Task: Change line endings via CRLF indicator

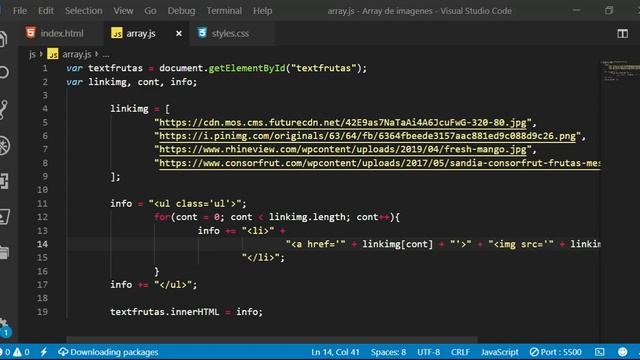Action: [460, 352]
